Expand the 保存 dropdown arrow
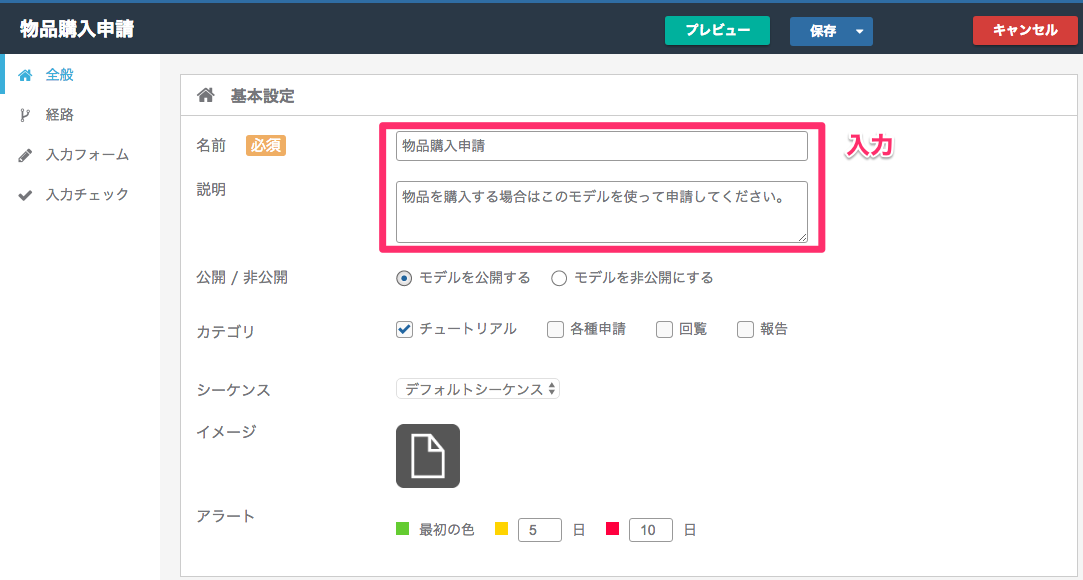The width and height of the screenshot is (1083, 580). tap(860, 31)
